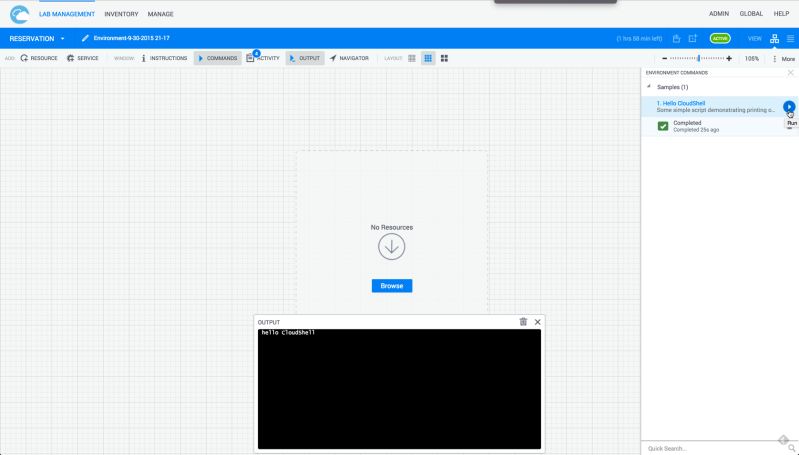The height and width of the screenshot is (455, 799).
Task: Close the Environment Commands panel
Action: click(790, 73)
